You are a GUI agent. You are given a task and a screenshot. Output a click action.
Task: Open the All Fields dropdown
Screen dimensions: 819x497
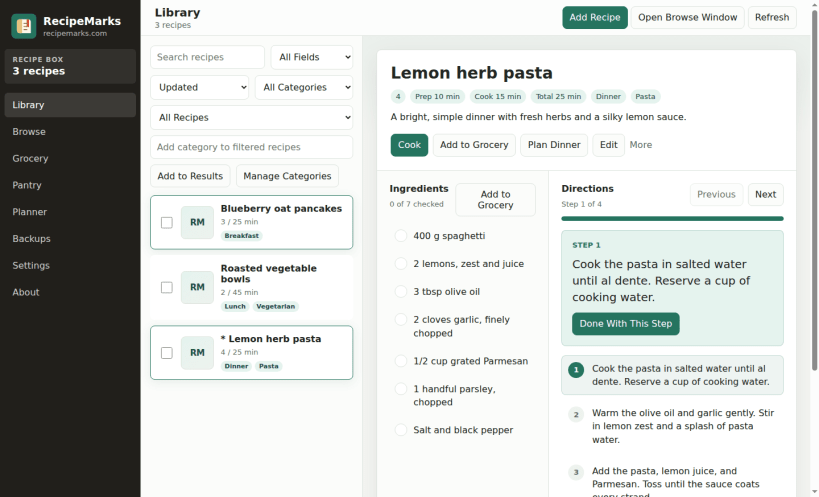pos(312,57)
